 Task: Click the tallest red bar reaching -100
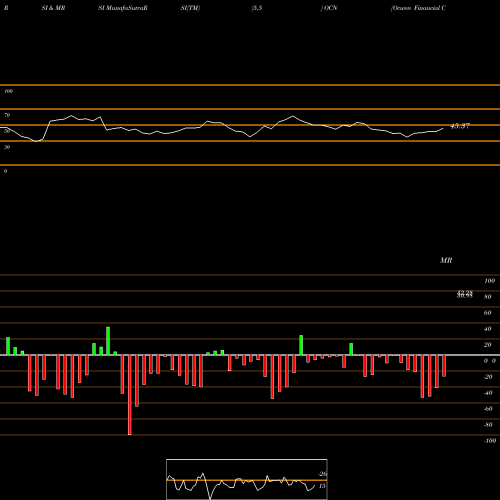coord(130,395)
